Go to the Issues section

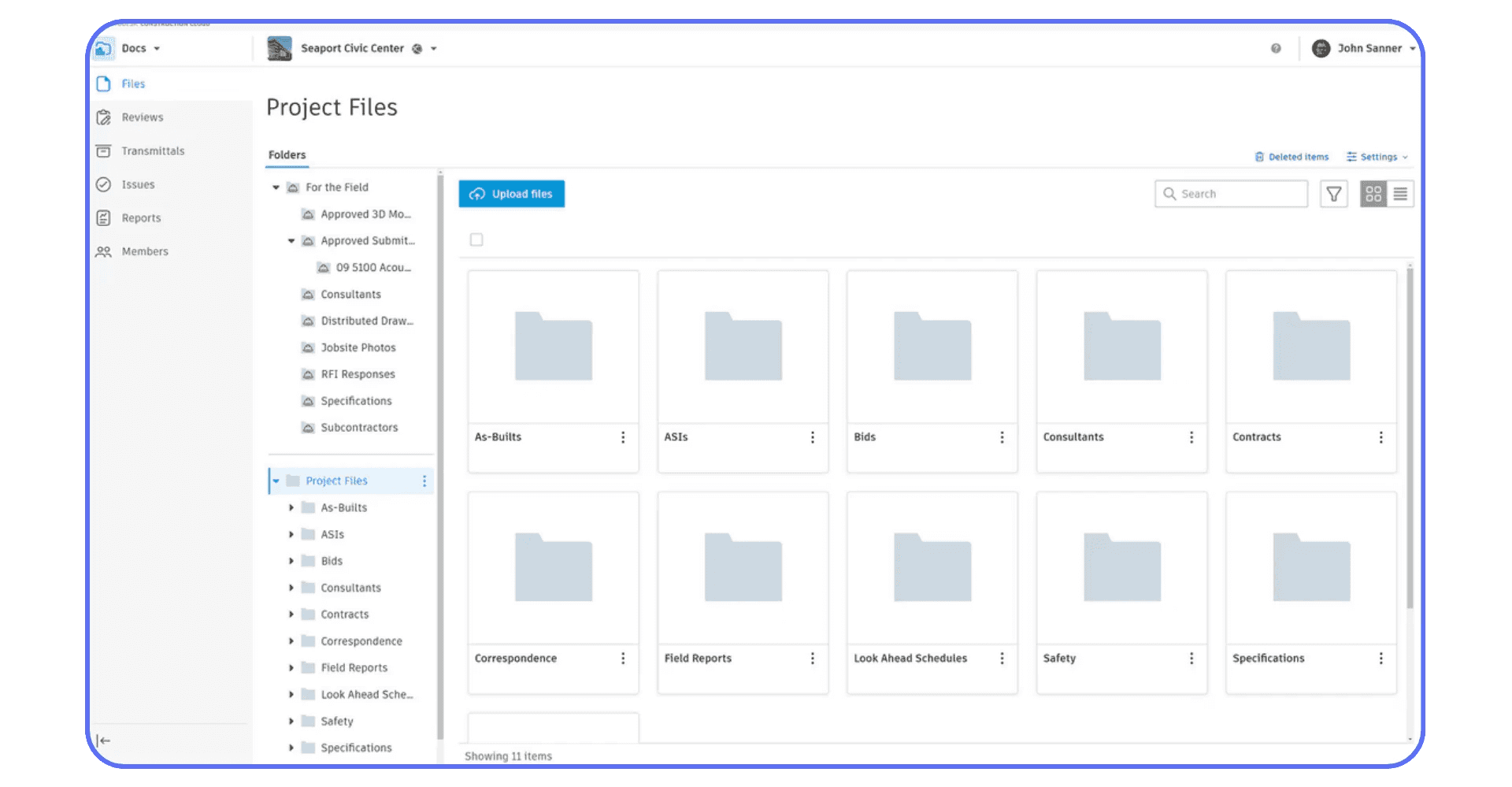137,184
